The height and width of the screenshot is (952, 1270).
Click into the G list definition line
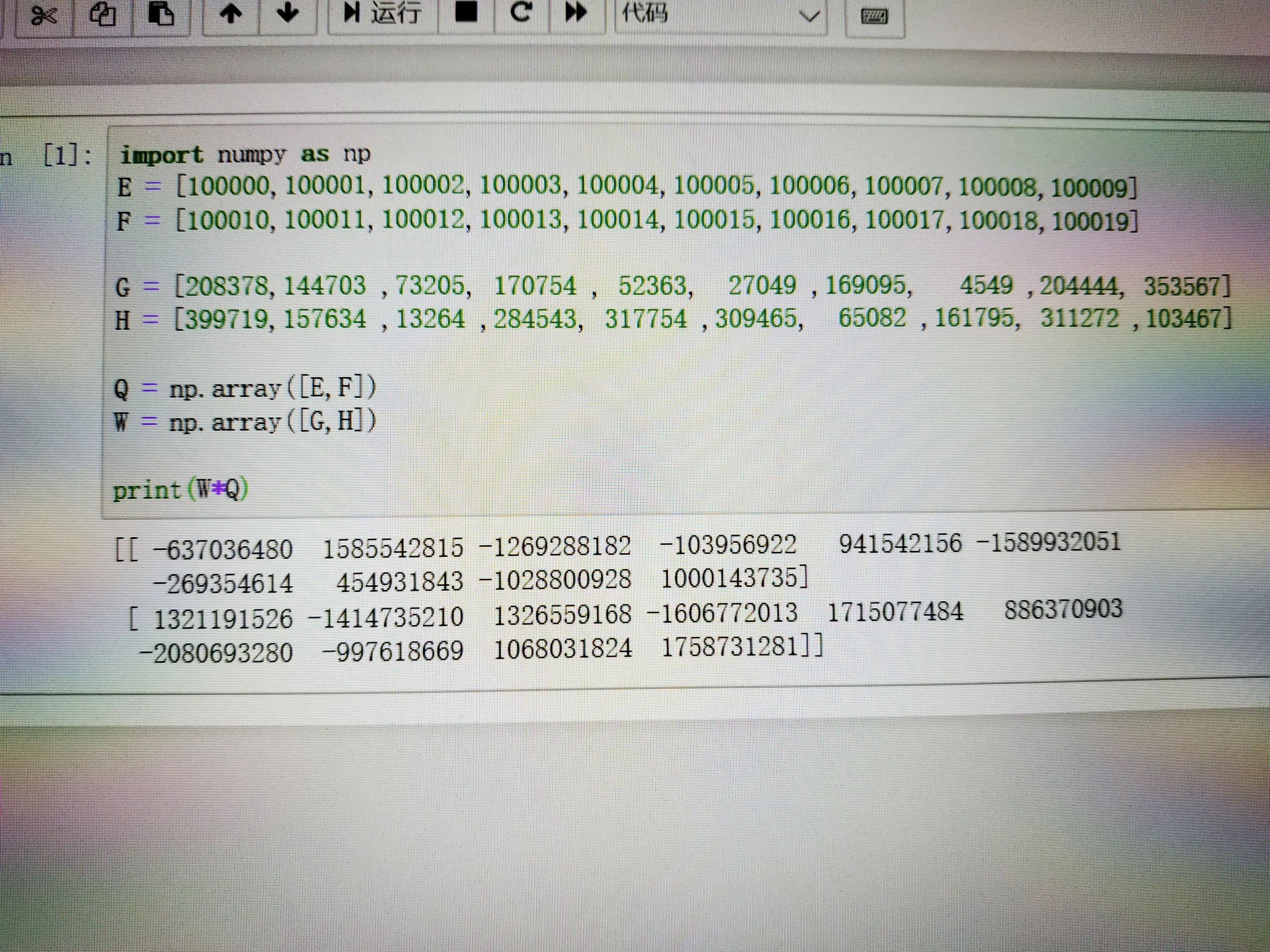[673, 286]
